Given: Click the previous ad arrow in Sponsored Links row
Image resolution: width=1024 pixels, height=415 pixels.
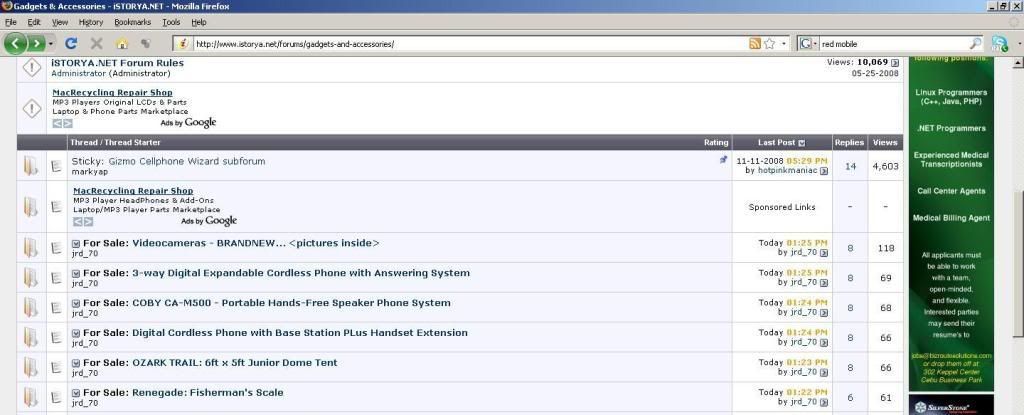Looking at the screenshot, I should pos(78,222).
